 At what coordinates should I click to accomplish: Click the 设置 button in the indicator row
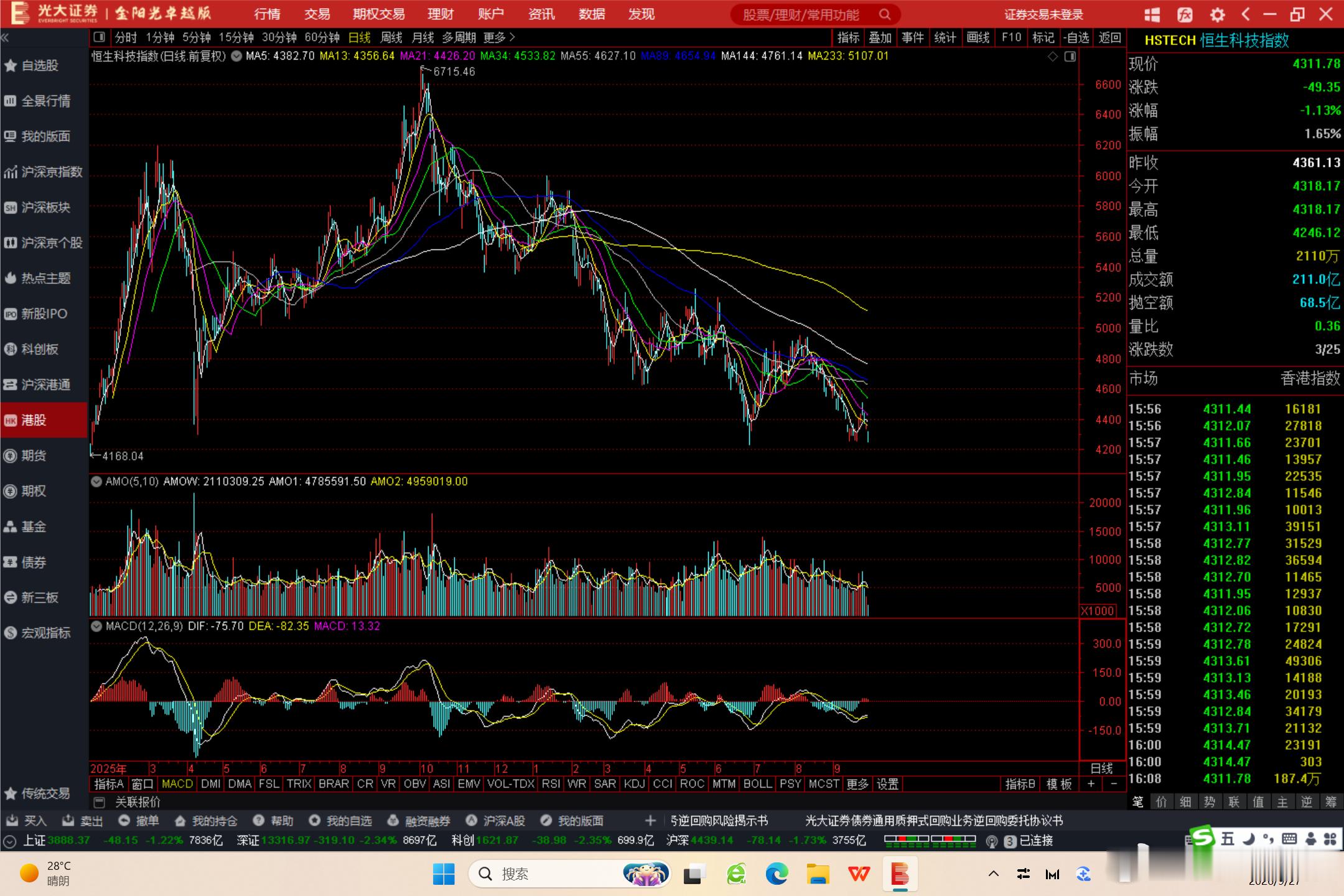(x=887, y=784)
